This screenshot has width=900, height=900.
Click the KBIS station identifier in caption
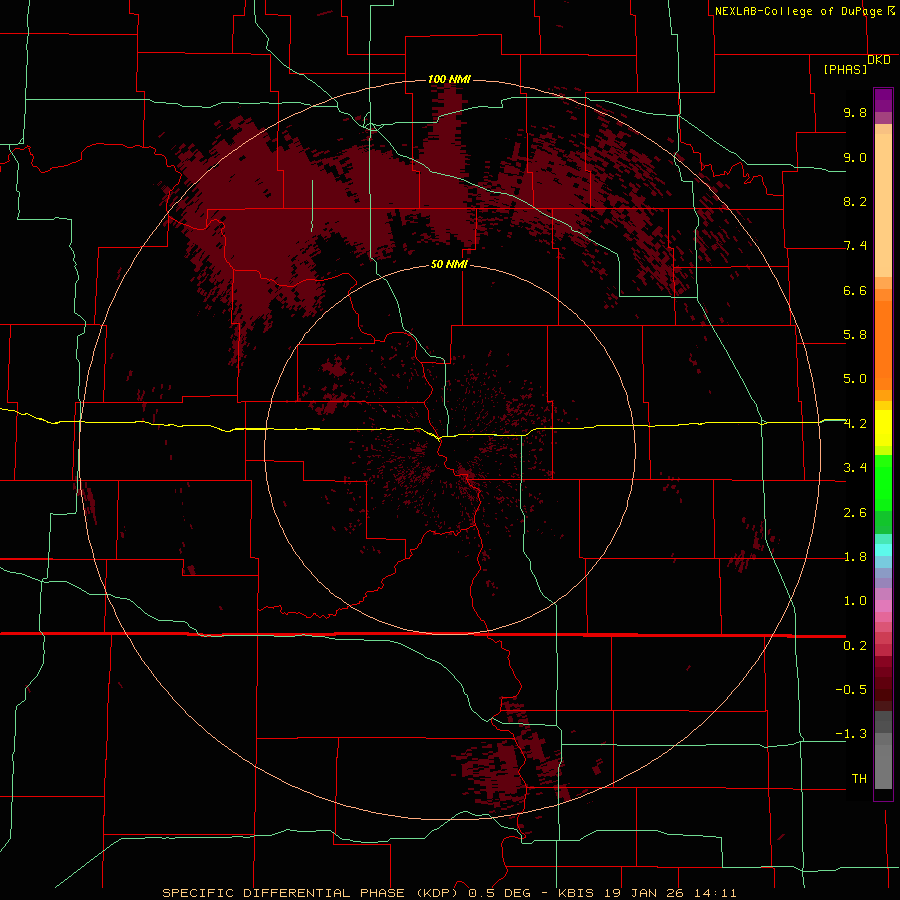click(576, 893)
